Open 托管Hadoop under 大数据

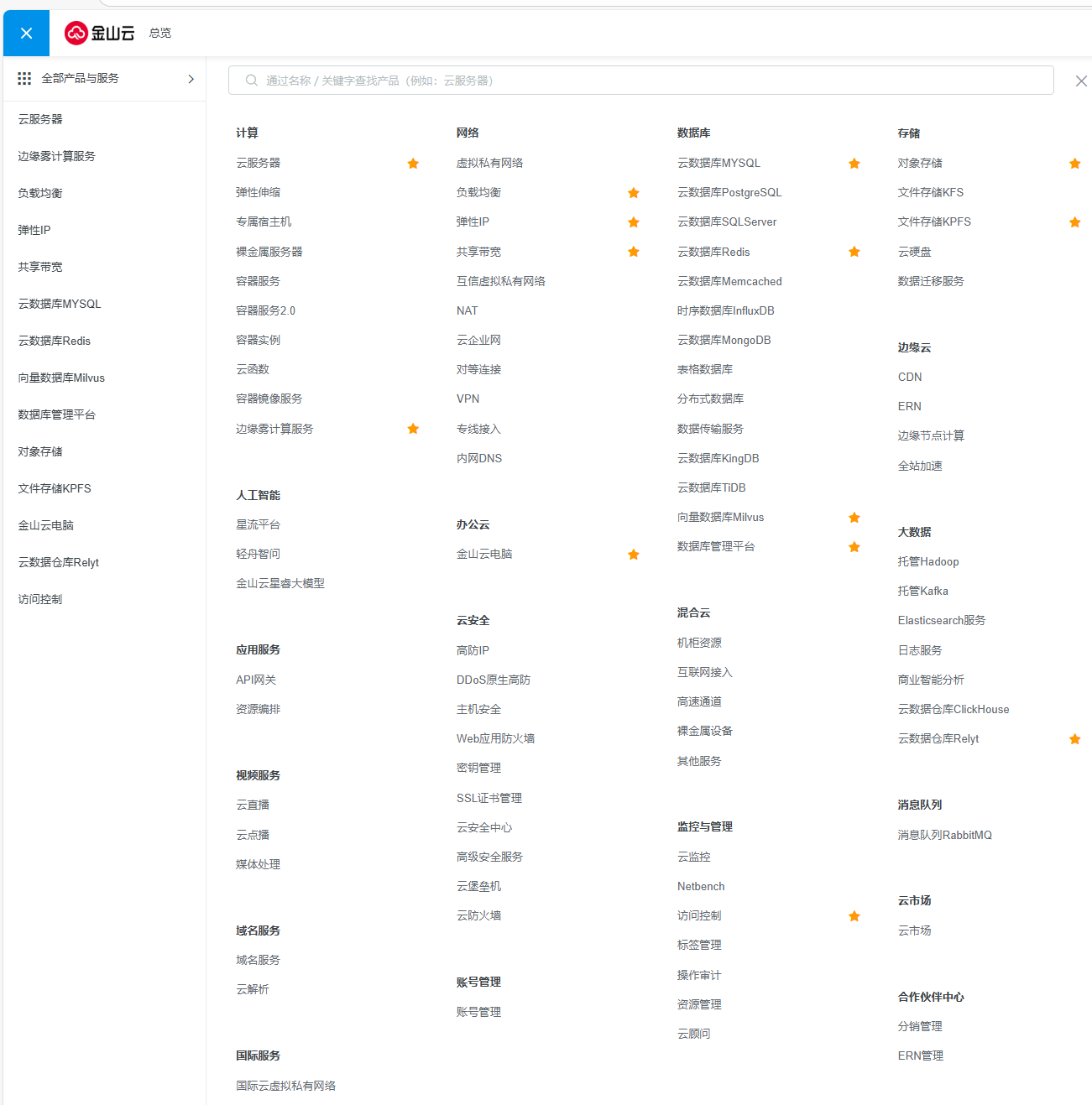[927, 561]
